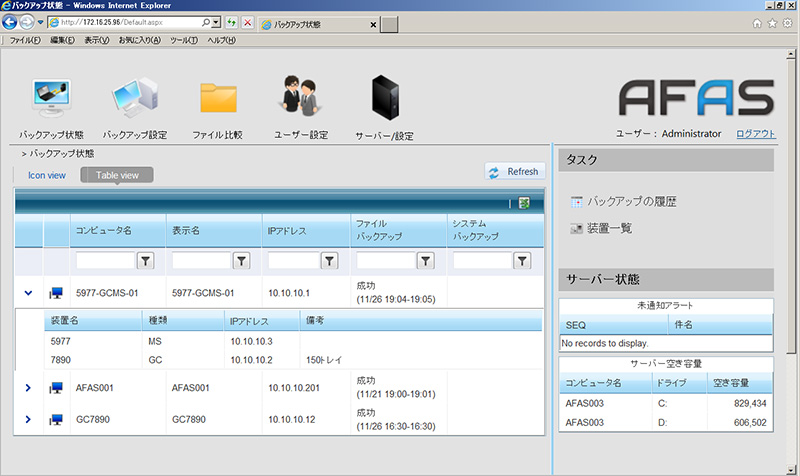The width and height of the screenshot is (800, 476).
Task: Focus the IPアドレス filter input
Action: click(293, 261)
